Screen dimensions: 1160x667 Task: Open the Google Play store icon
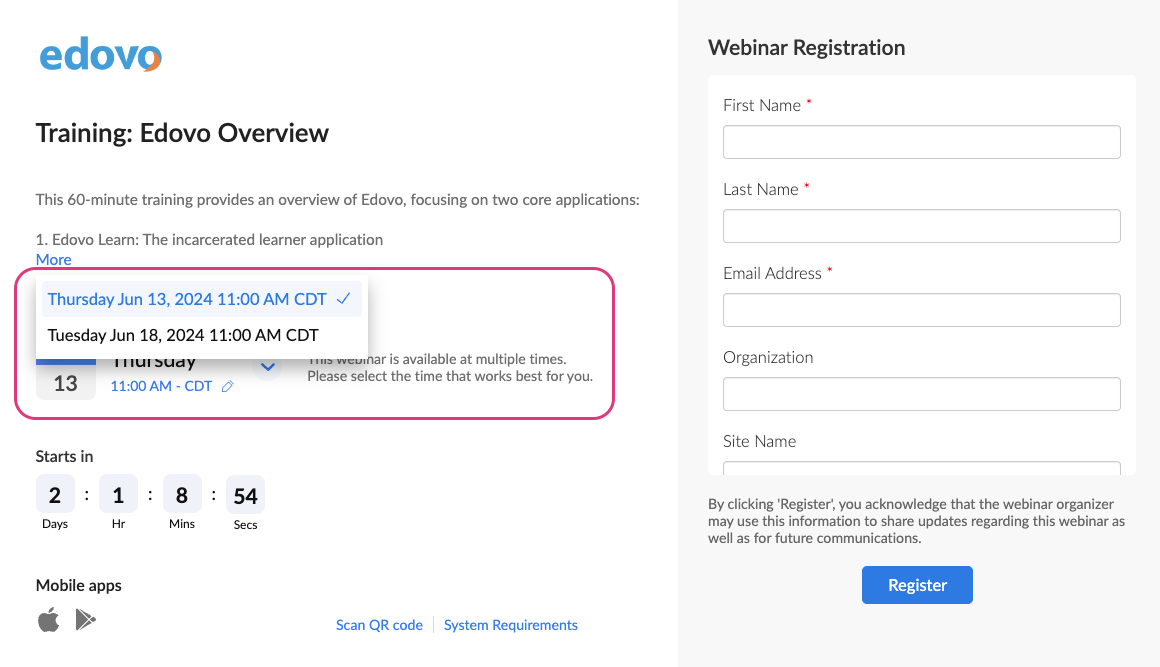click(86, 620)
